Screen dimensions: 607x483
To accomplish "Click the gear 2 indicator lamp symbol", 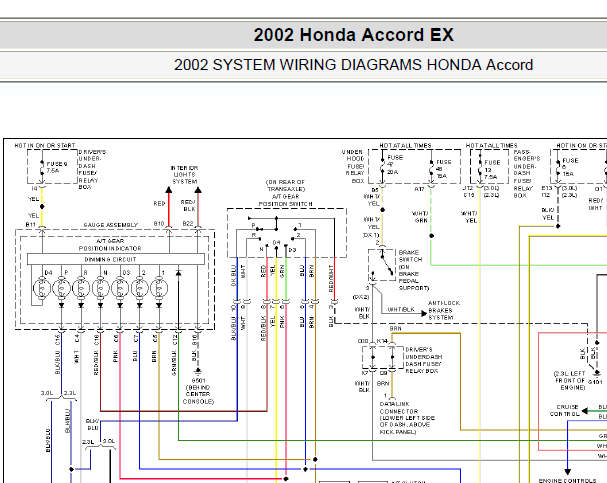I will (x=140, y=288).
